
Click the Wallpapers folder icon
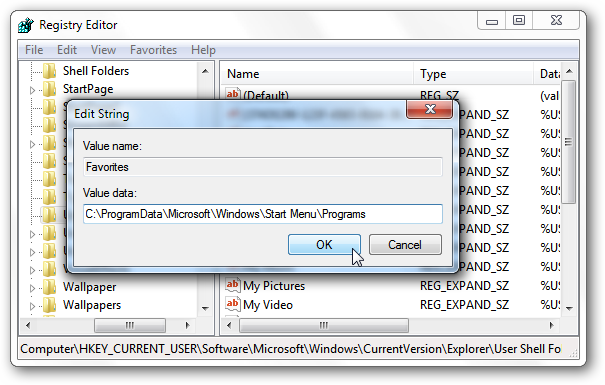[49, 305]
